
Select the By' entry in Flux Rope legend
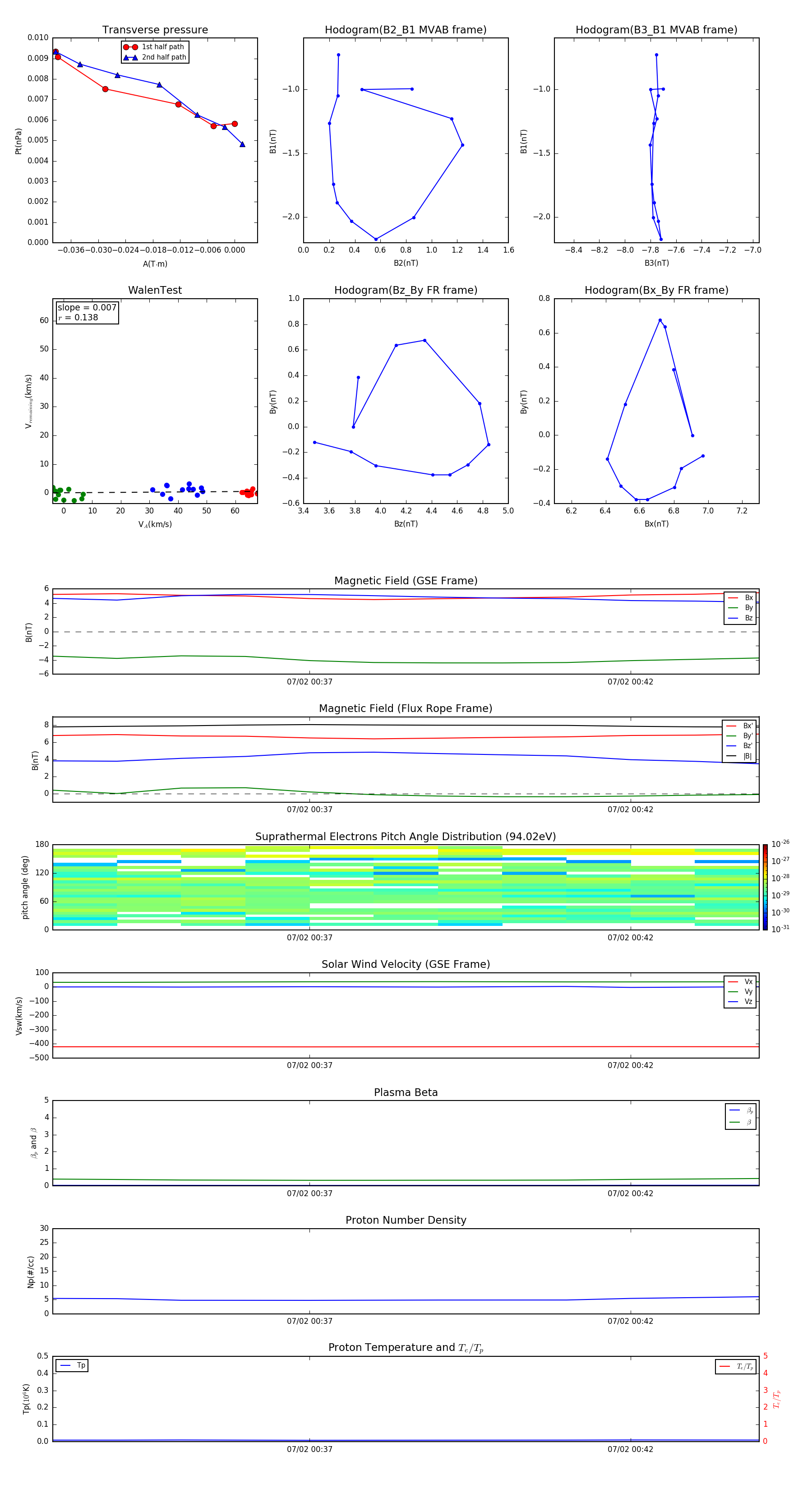[x=739, y=736]
